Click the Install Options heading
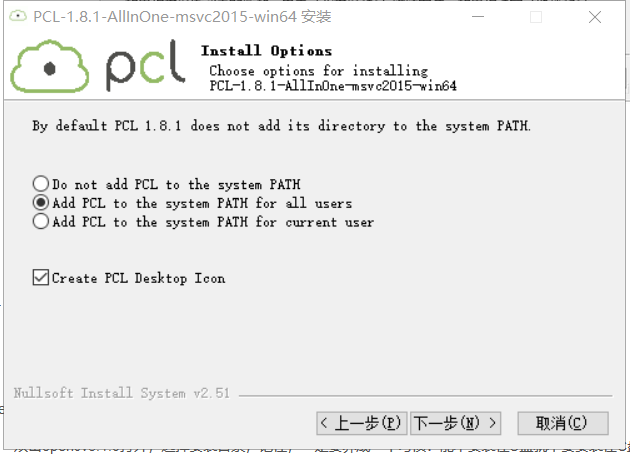This screenshot has width=630, height=454. click(266, 51)
